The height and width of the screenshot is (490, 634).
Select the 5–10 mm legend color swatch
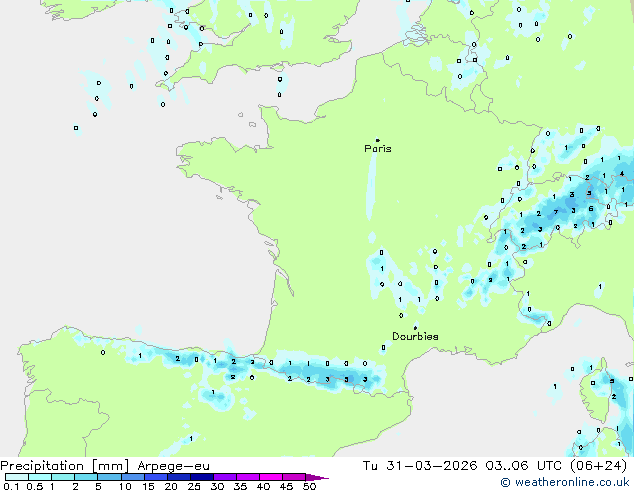pos(109,477)
